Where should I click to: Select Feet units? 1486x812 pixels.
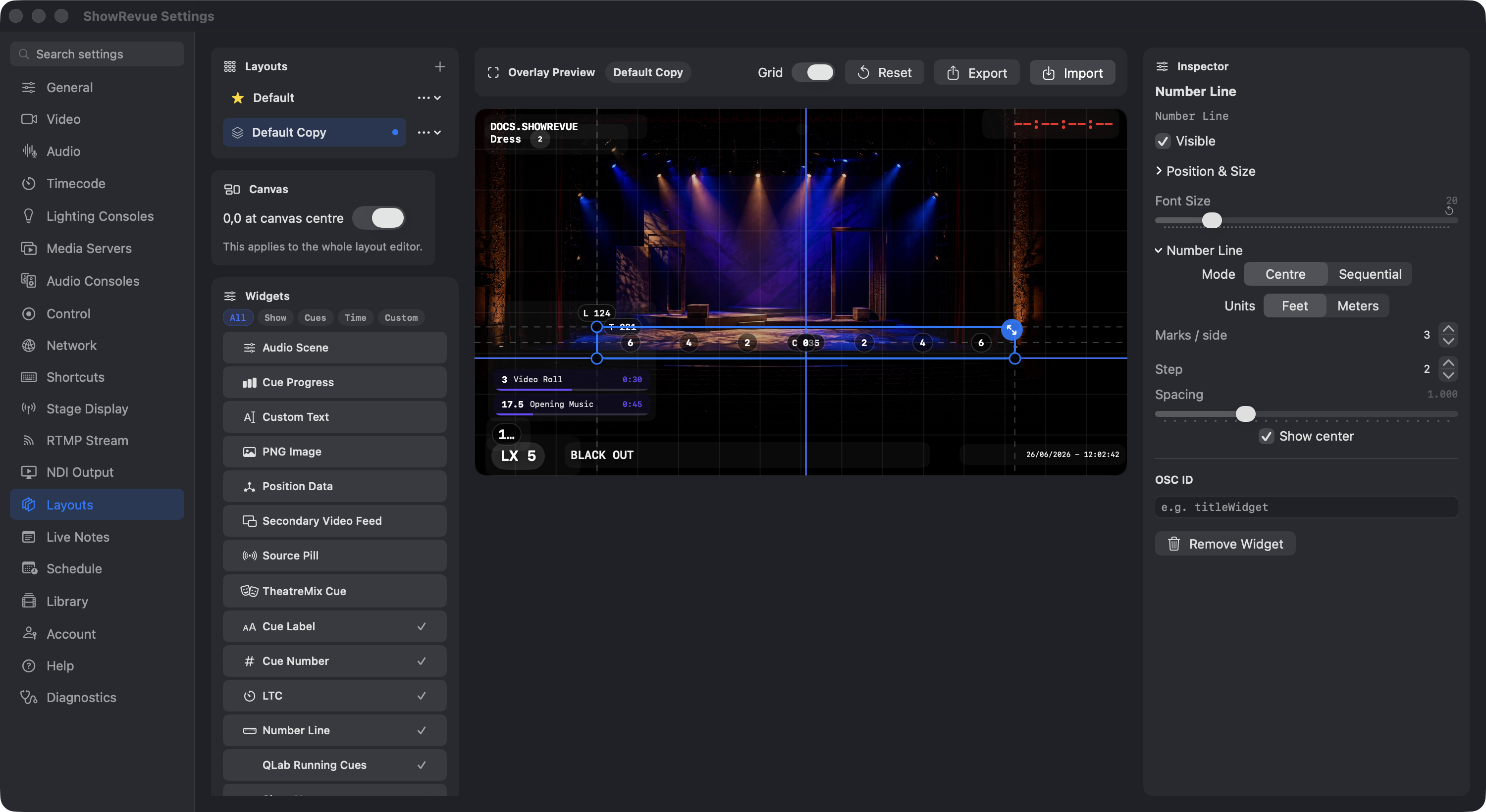(1294, 306)
